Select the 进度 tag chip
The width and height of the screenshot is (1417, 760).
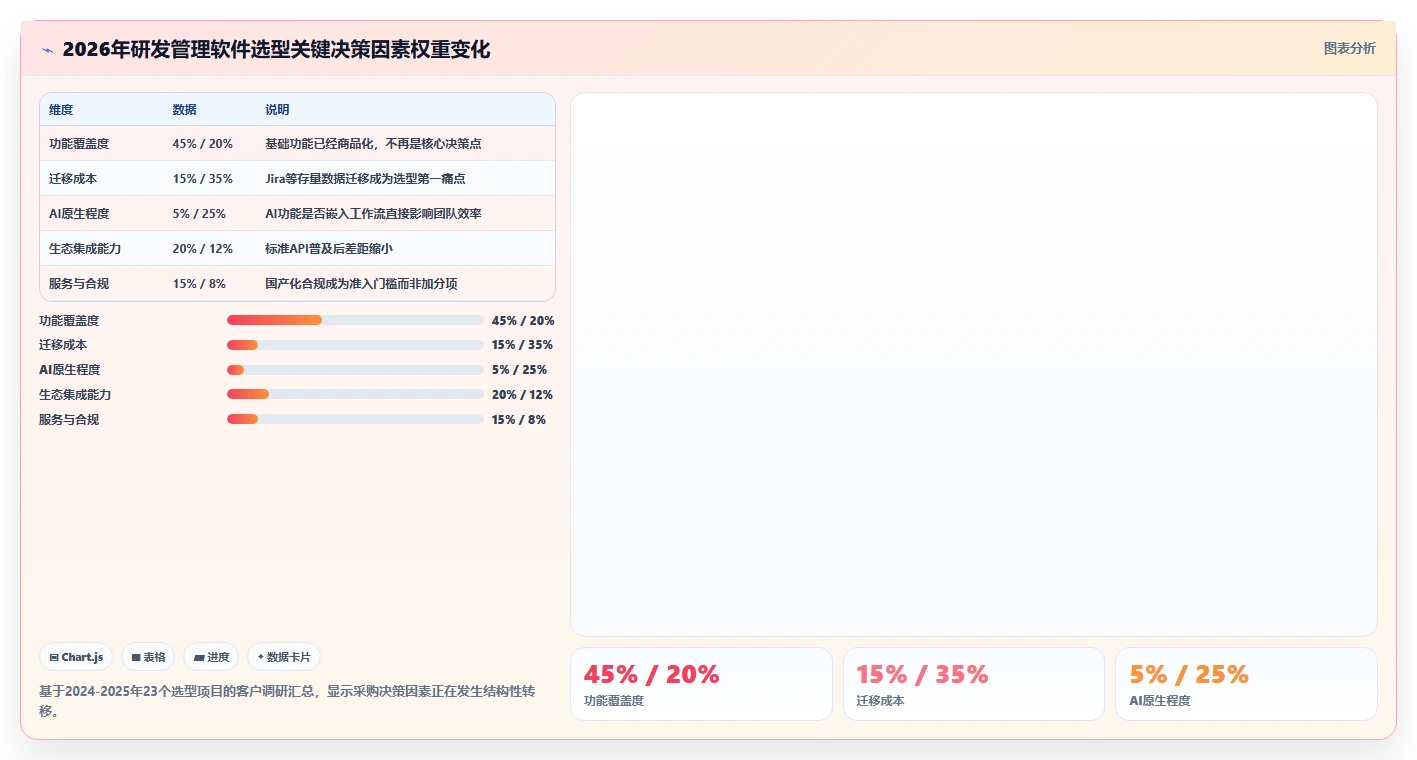(x=211, y=657)
